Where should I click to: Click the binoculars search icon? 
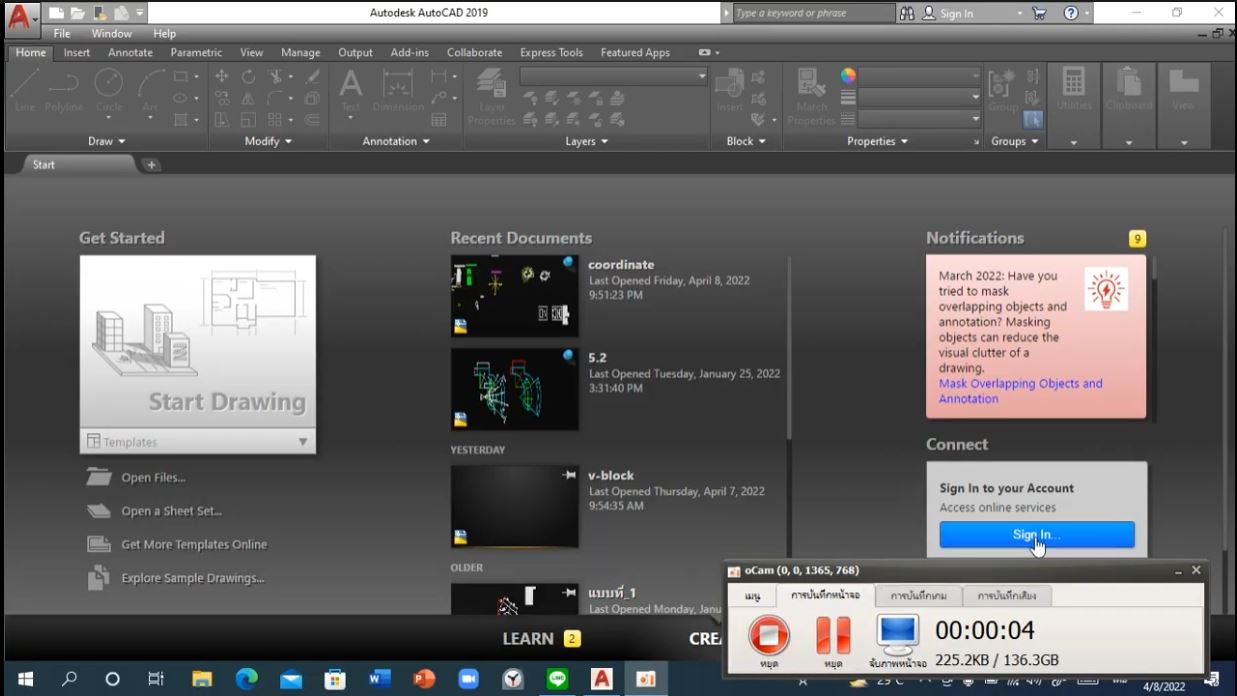coord(907,13)
